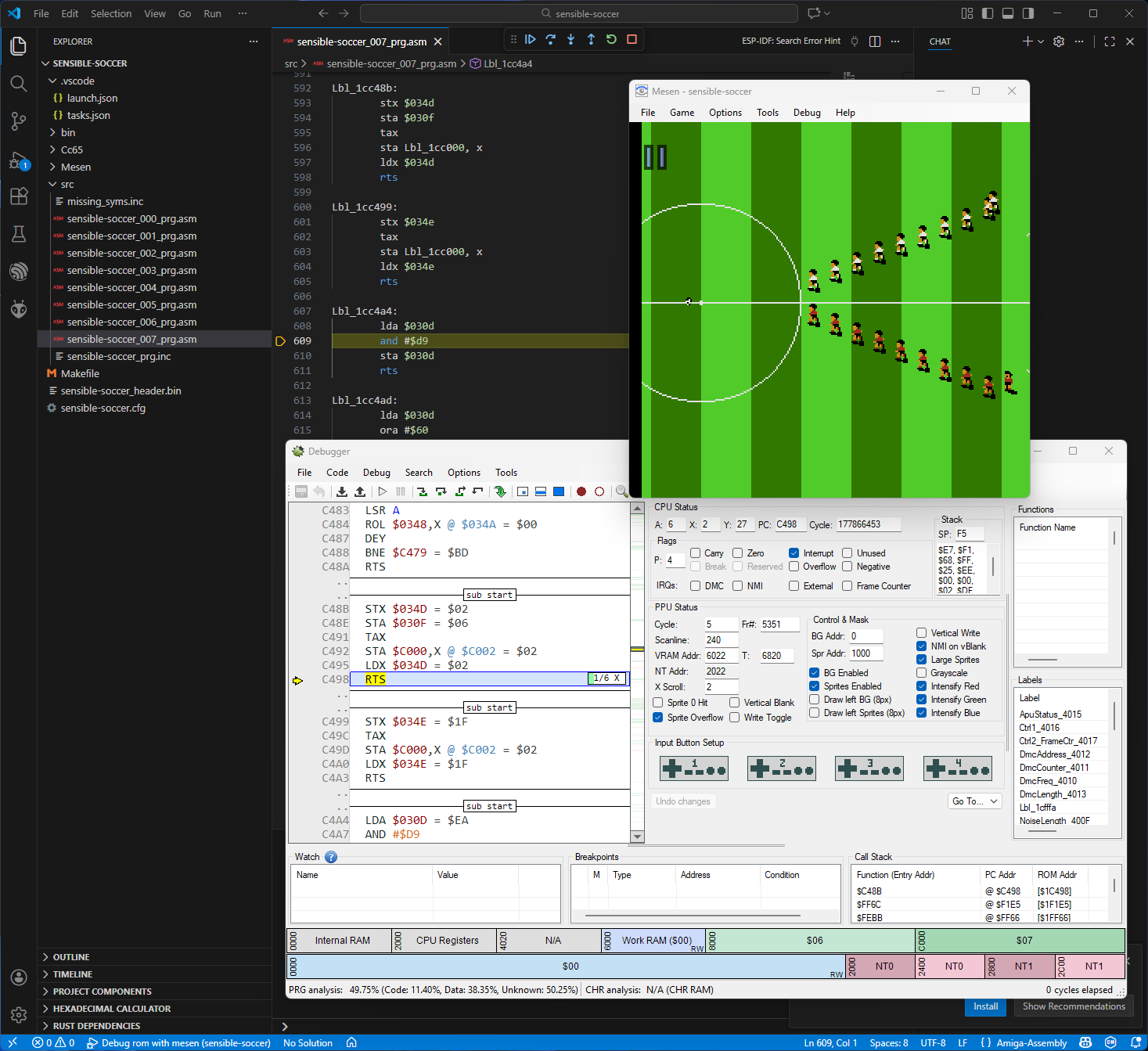Open the Run and Debug sidebar view
This screenshot has width=1148, height=1051.
[19, 162]
